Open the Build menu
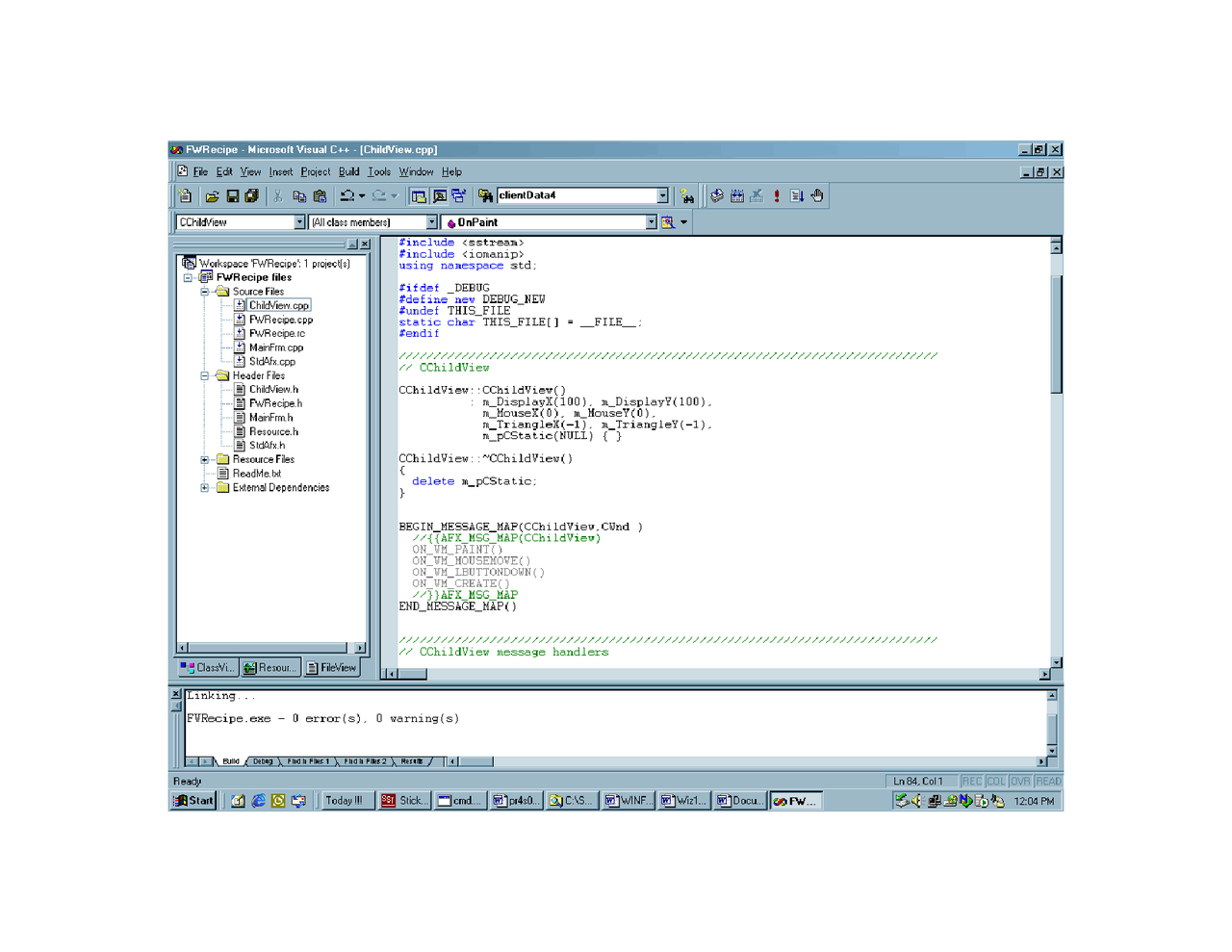 tap(348, 171)
